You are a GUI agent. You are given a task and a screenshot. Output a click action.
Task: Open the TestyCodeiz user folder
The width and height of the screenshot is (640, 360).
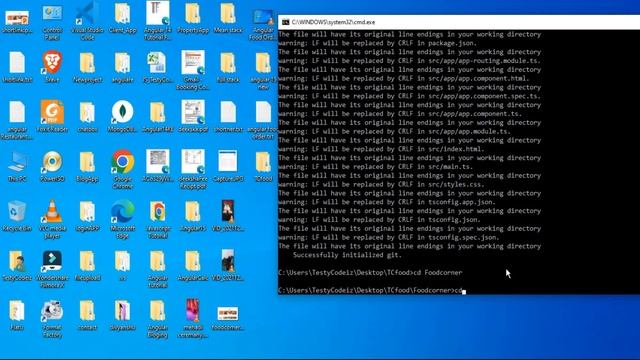[x=17, y=265]
